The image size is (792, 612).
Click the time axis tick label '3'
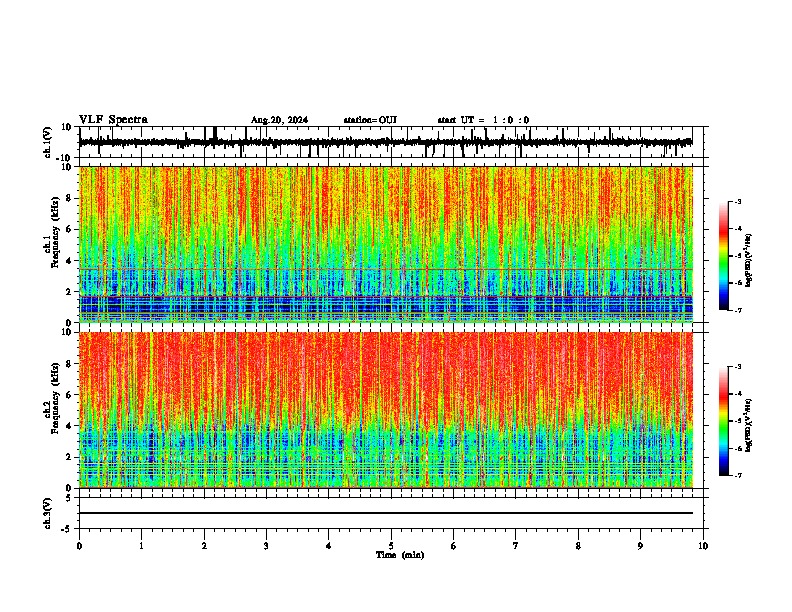266,546
